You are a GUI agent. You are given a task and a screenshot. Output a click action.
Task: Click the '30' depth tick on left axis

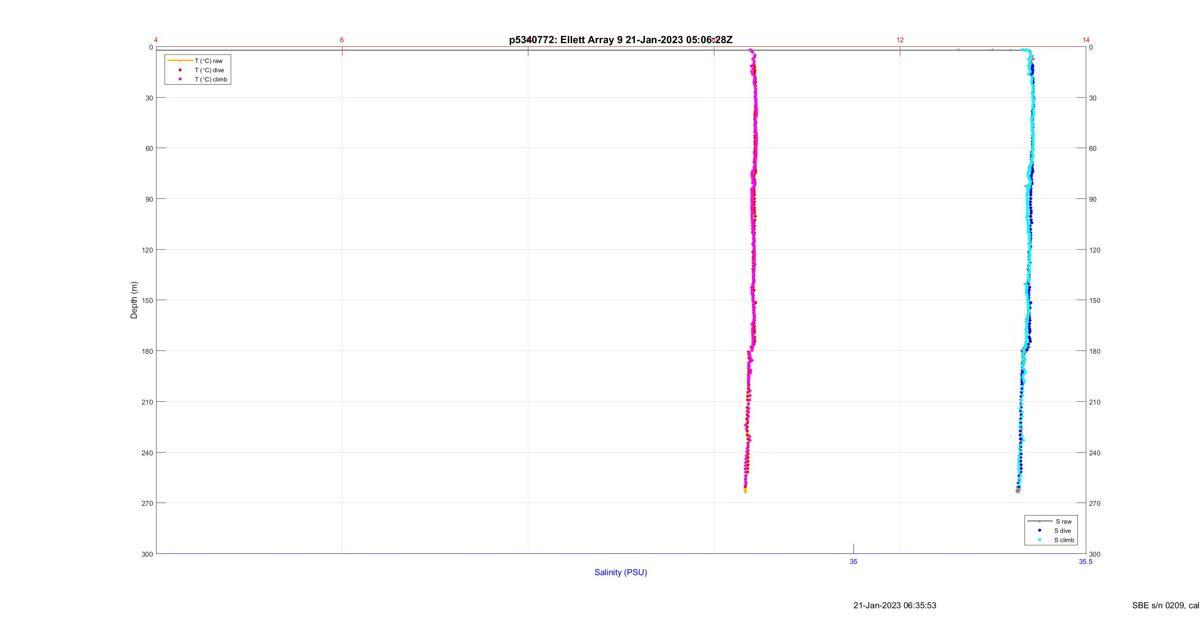click(149, 98)
